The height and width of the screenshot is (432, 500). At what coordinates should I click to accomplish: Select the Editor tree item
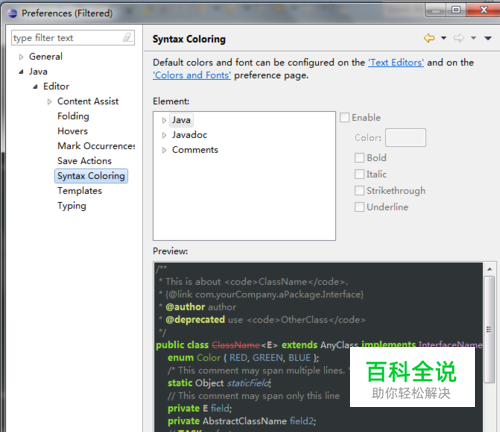pyautogui.click(x=56, y=87)
